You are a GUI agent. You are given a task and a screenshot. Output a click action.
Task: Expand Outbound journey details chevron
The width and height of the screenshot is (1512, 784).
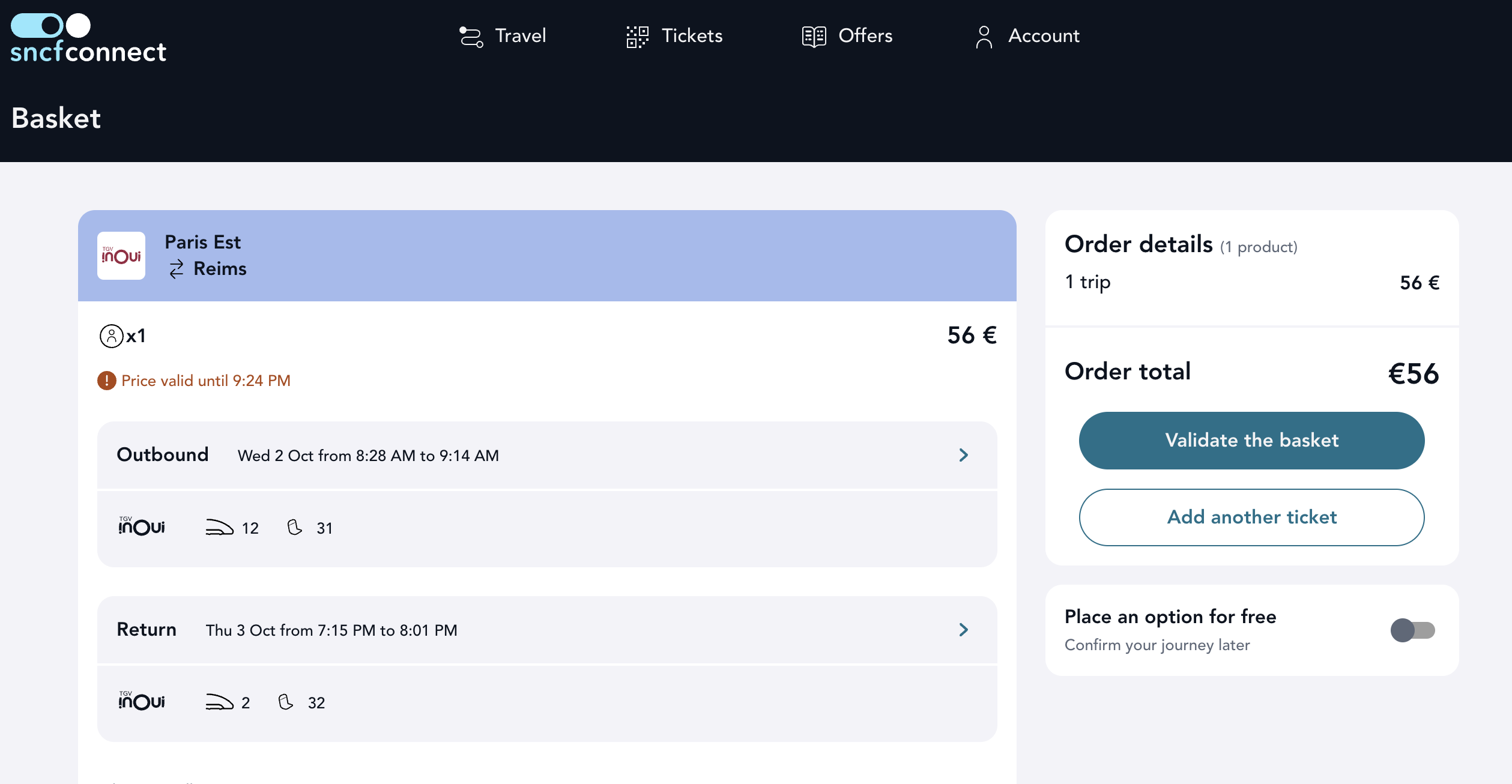pos(964,455)
